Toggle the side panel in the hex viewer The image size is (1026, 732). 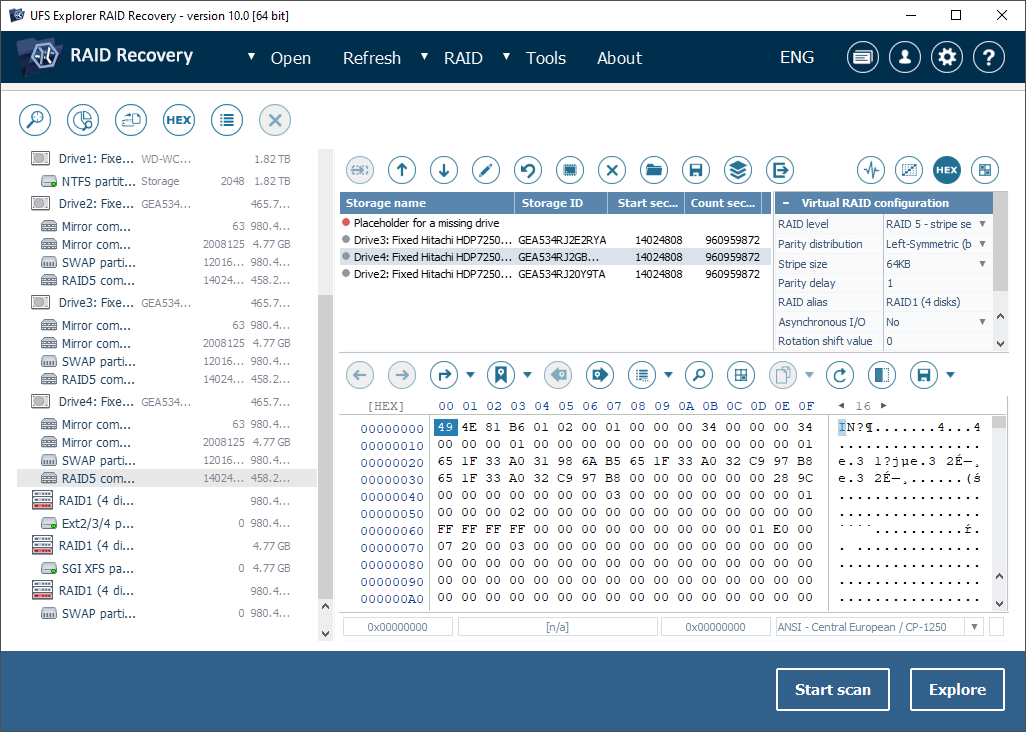(x=881, y=374)
